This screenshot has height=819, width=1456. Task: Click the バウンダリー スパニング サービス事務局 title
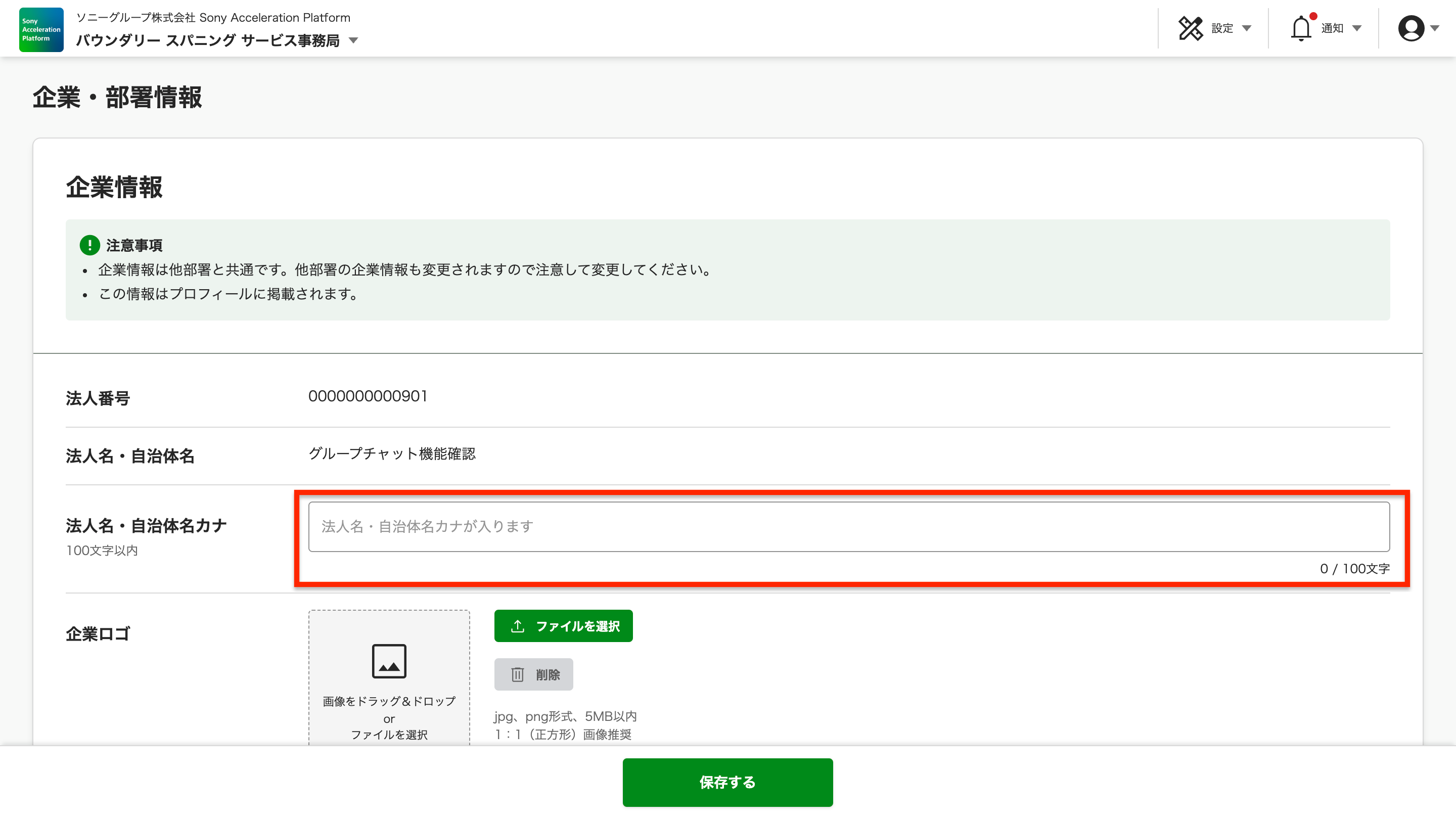point(207,40)
